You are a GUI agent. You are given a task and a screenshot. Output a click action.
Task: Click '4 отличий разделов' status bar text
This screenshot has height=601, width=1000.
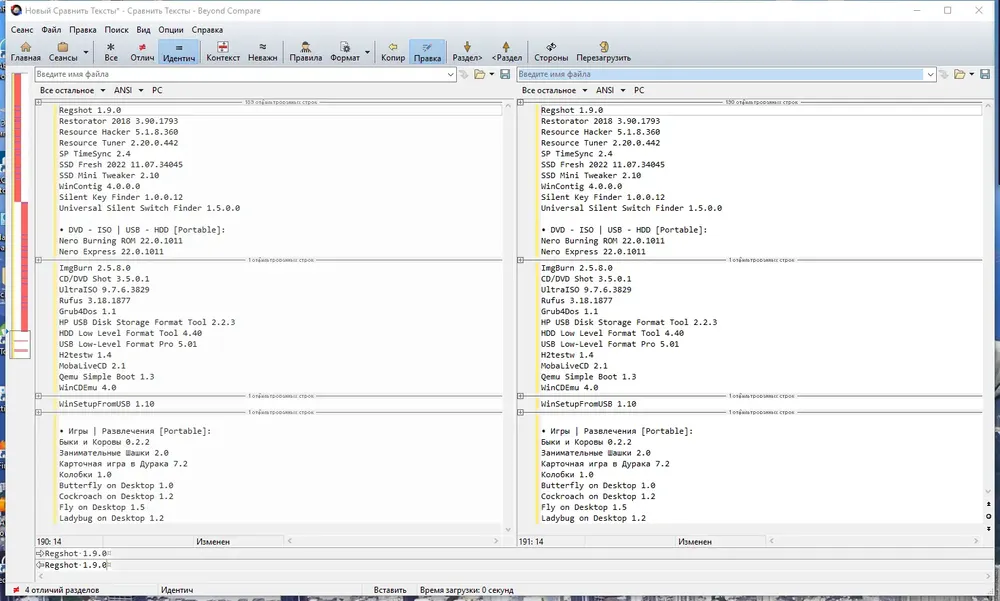click(x=62, y=590)
